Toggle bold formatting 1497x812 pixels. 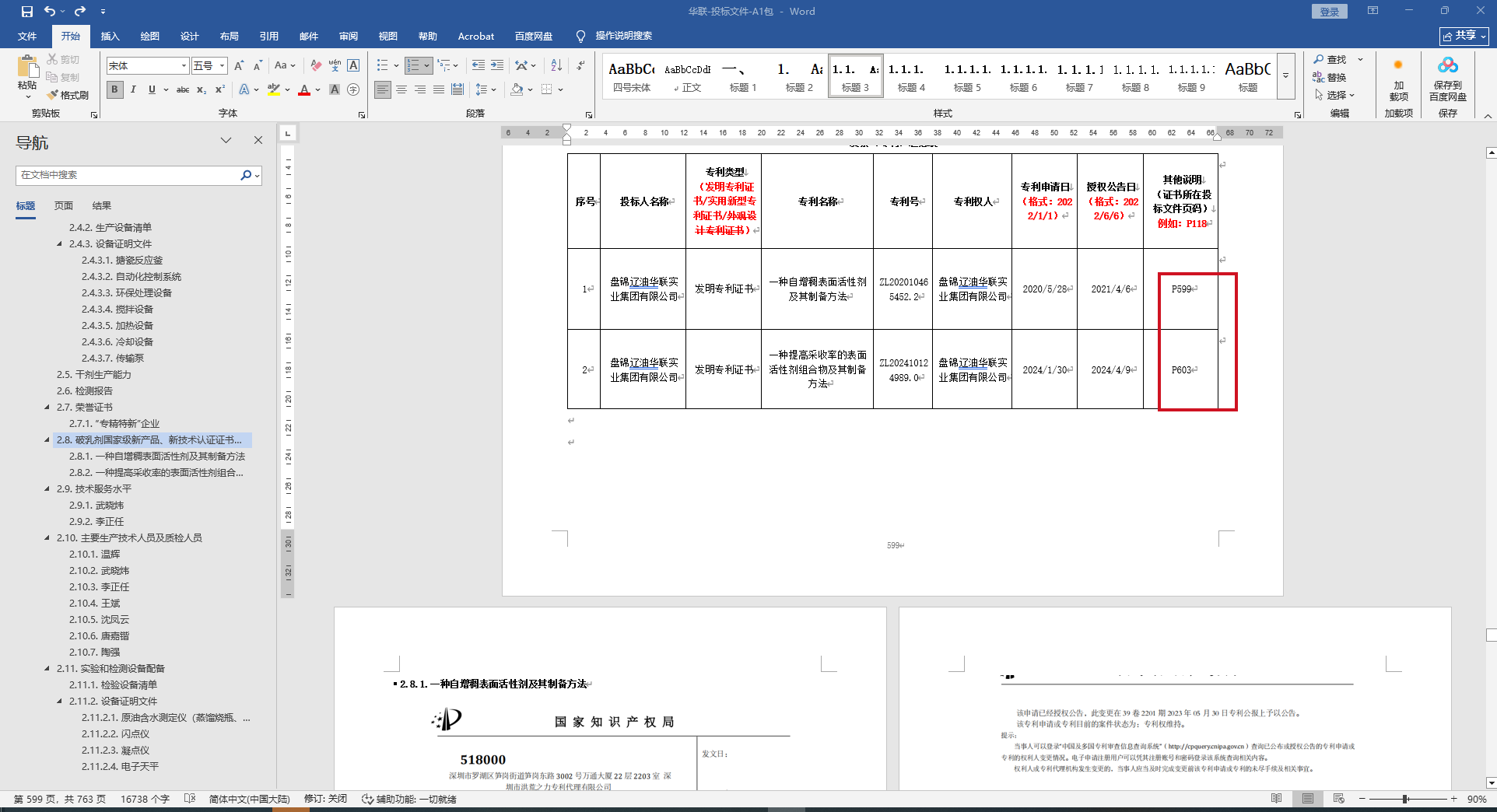[x=115, y=90]
